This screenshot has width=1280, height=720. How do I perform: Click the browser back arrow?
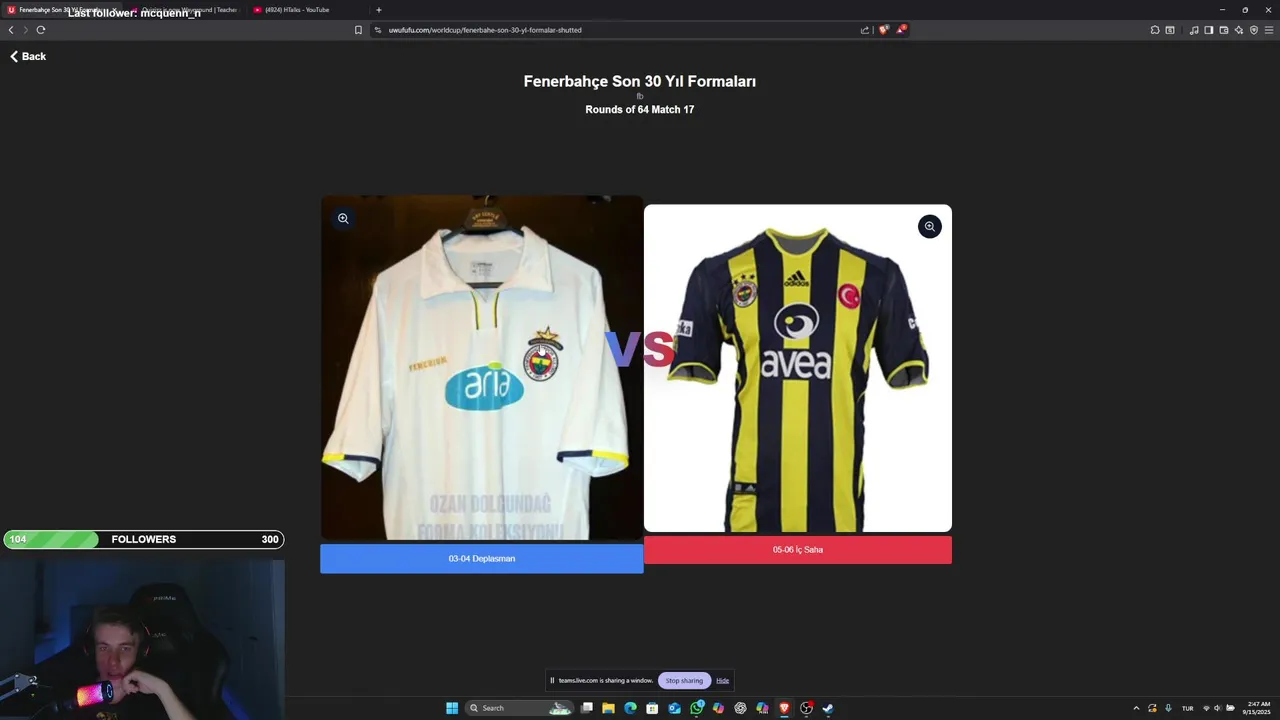(11, 30)
